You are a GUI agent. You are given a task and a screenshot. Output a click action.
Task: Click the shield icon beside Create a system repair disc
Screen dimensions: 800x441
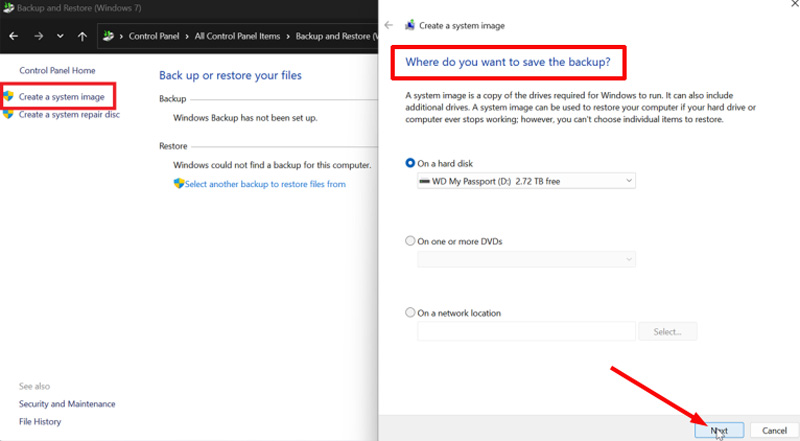tap(9, 114)
